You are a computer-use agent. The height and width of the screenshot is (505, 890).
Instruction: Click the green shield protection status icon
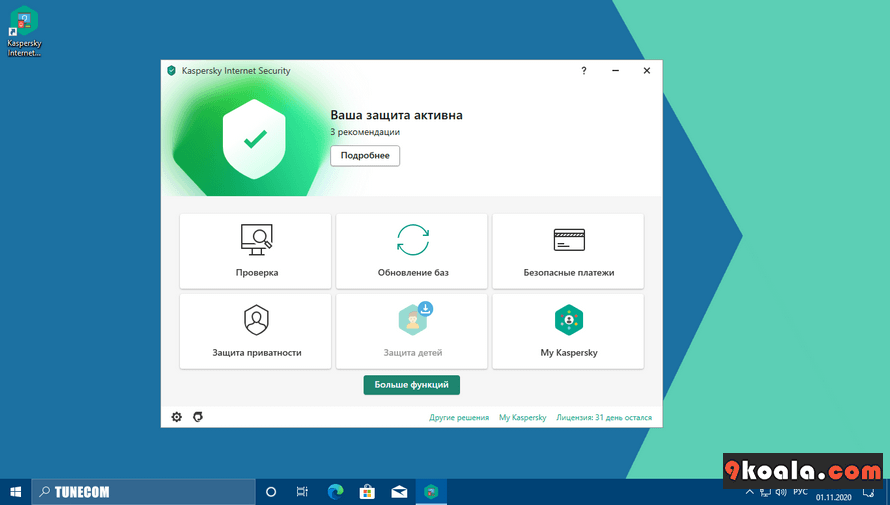[x=255, y=138]
